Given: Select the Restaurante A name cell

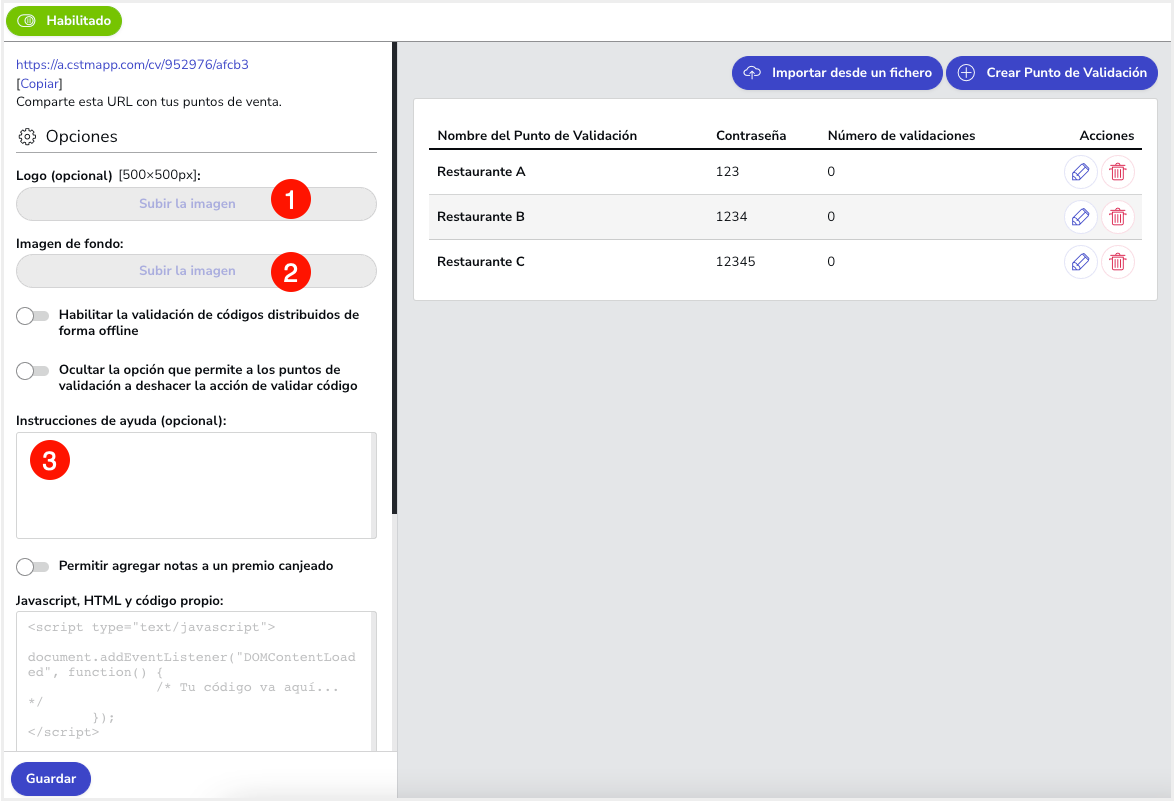Looking at the screenshot, I should point(481,171).
